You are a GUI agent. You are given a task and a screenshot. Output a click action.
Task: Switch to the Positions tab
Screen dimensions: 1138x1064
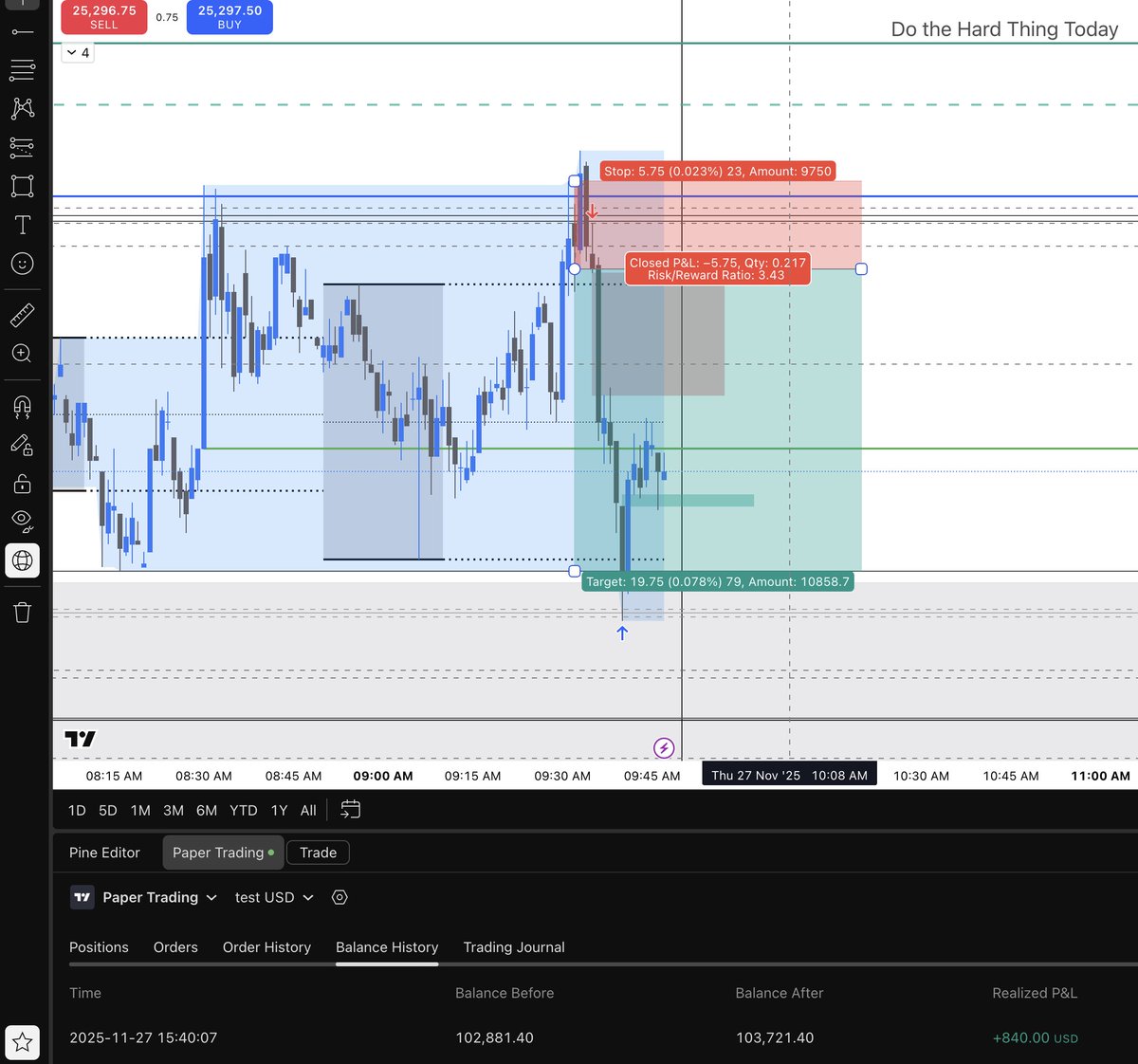[x=99, y=946]
